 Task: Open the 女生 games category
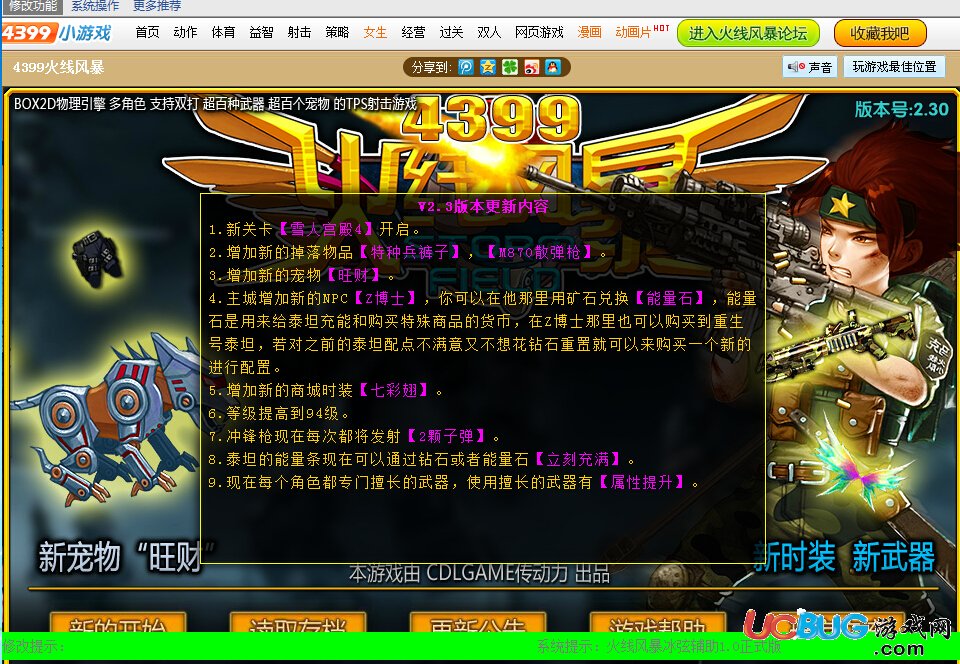(375, 32)
